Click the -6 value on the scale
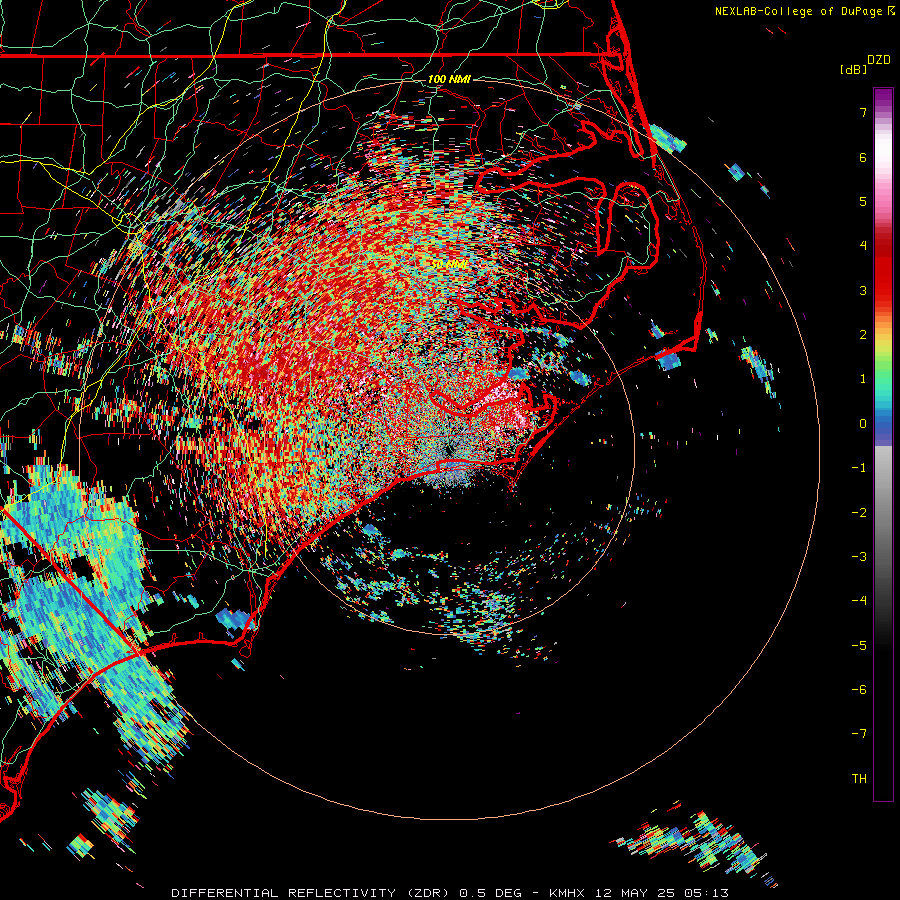 click(x=859, y=690)
